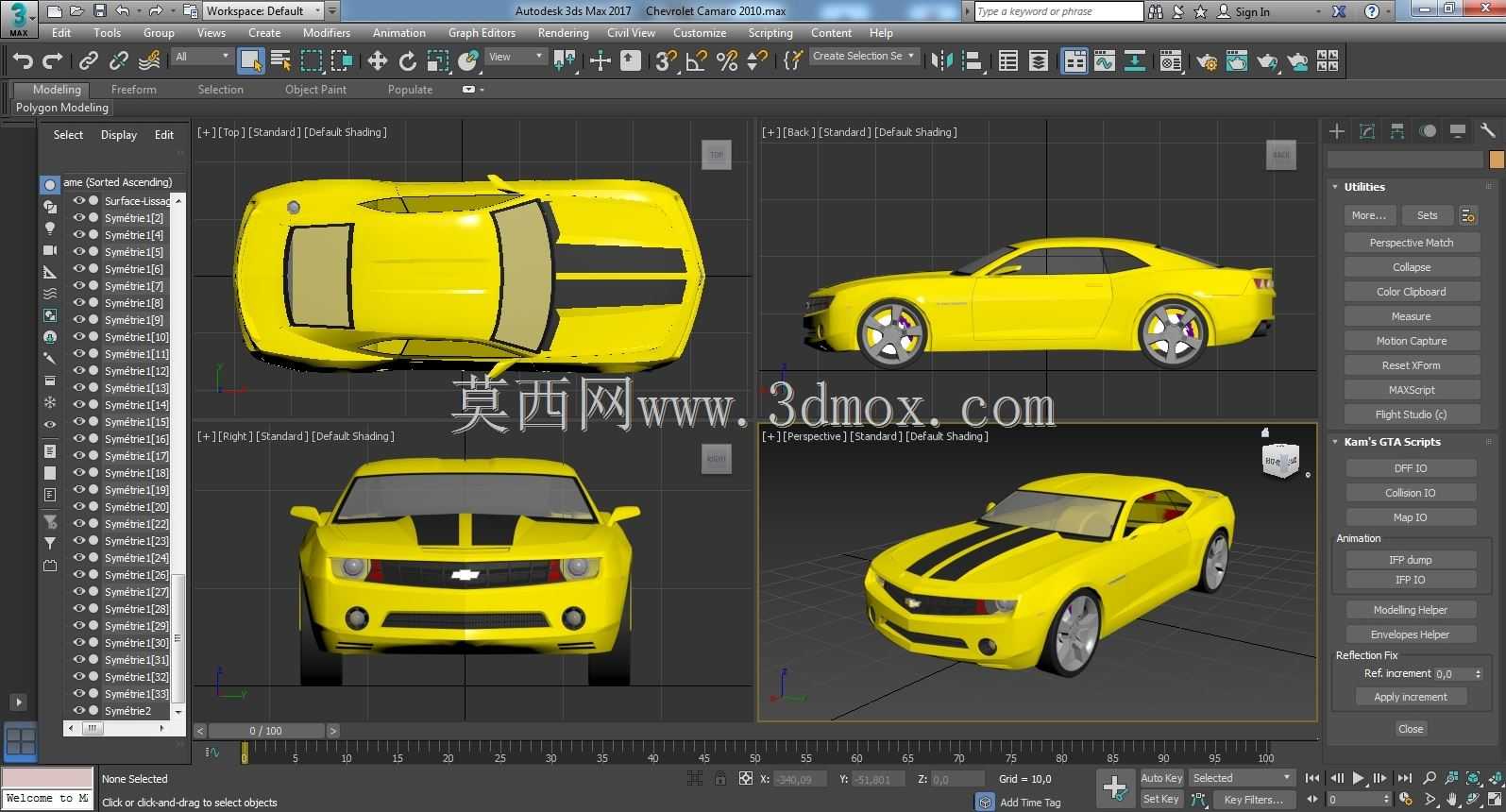The height and width of the screenshot is (812, 1506).
Task: Open the Utilities wrench panel tab
Action: [1488, 131]
